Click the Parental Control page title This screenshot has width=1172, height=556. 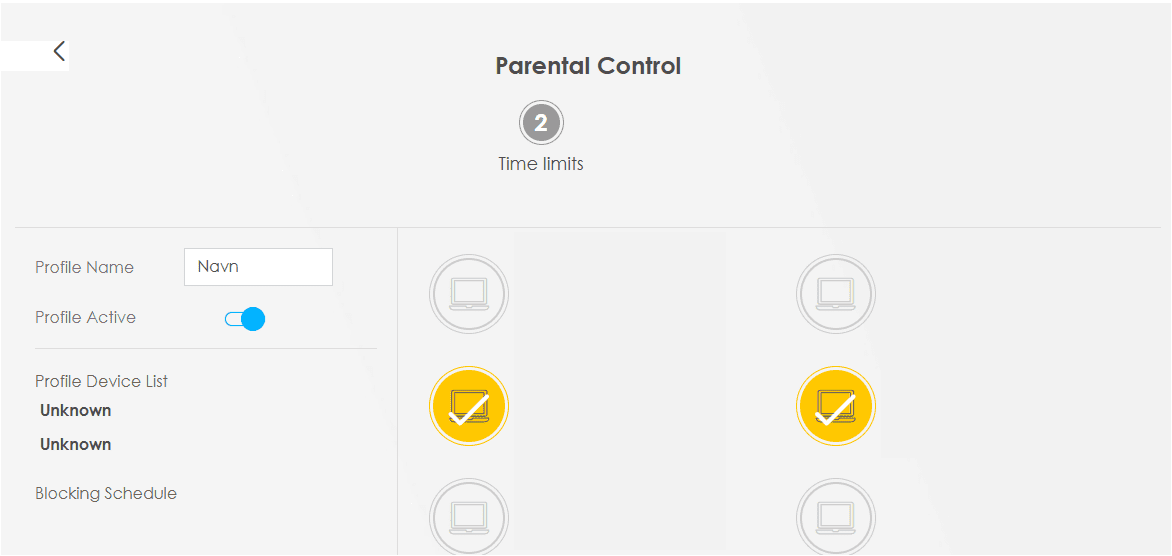(588, 66)
